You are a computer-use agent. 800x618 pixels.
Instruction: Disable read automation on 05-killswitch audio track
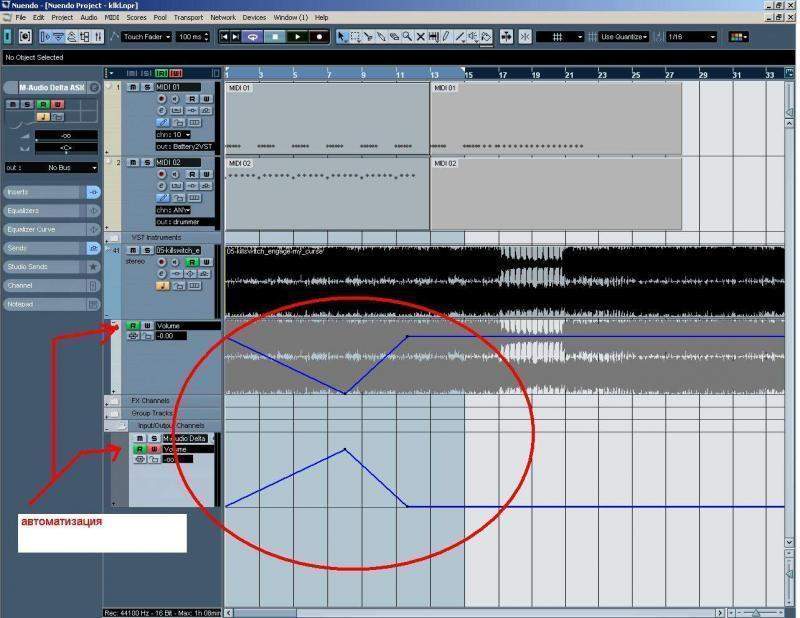[192, 262]
